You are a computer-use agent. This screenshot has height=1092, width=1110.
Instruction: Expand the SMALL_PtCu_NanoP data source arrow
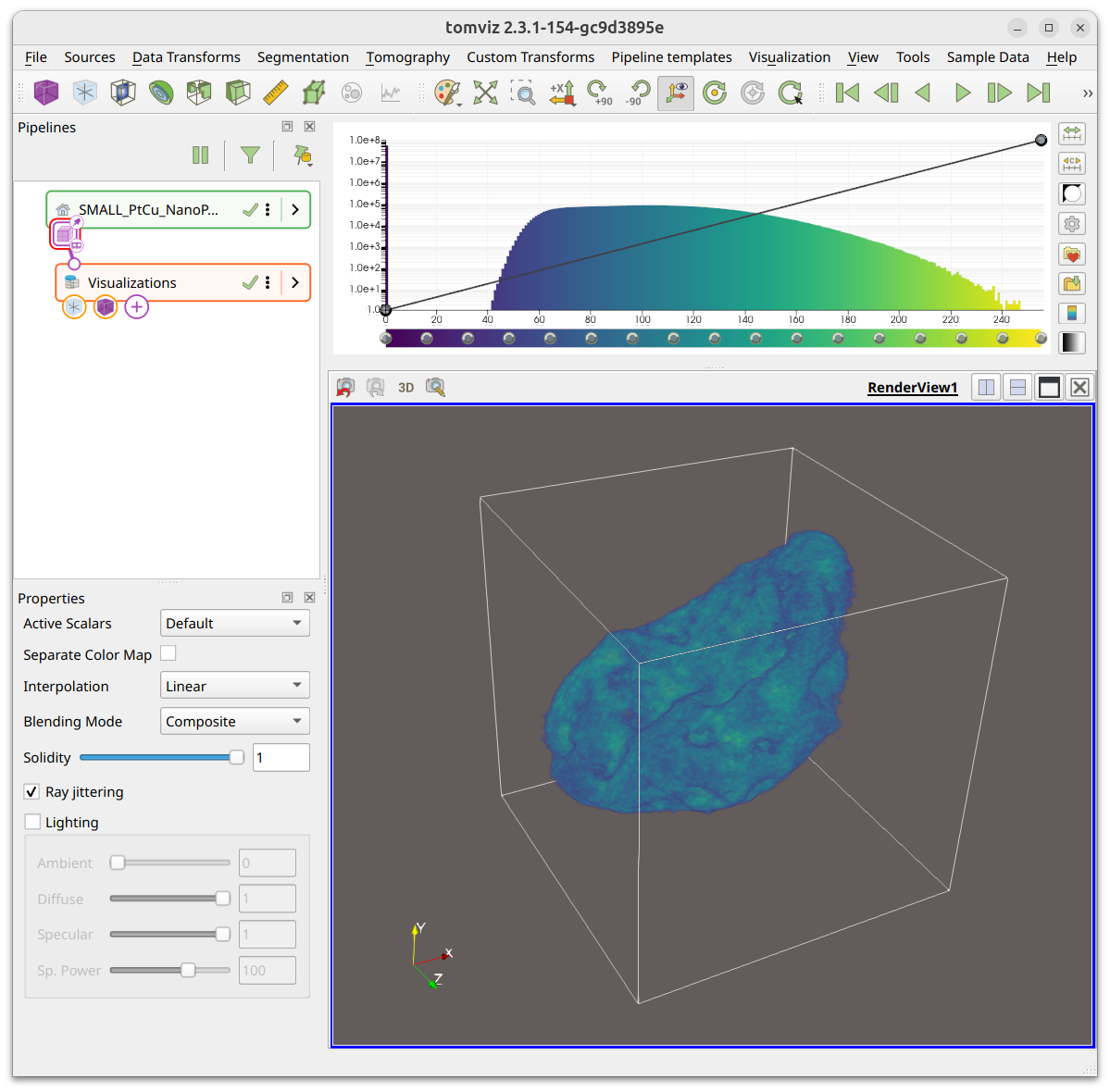click(x=295, y=210)
